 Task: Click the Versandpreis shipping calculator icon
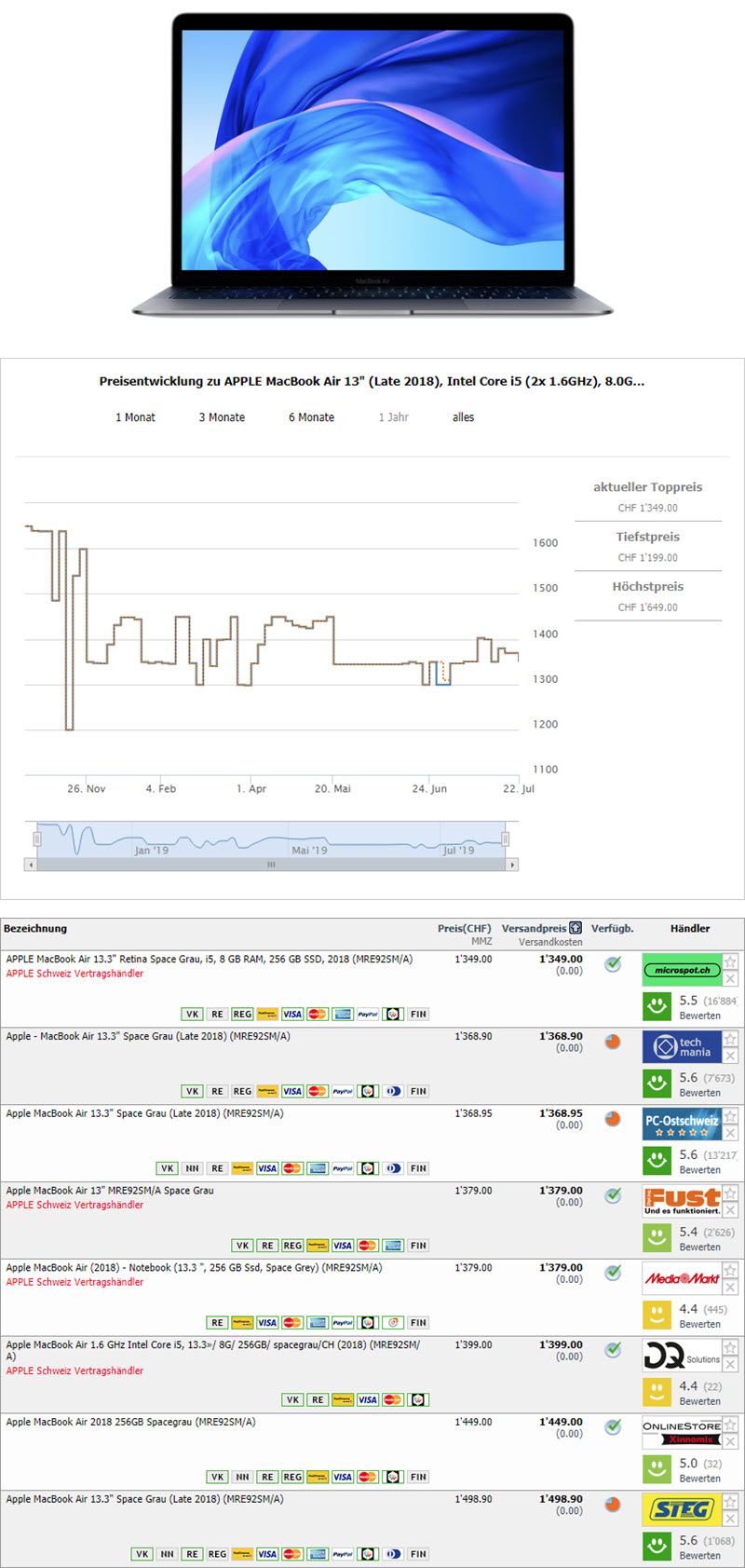click(x=576, y=928)
